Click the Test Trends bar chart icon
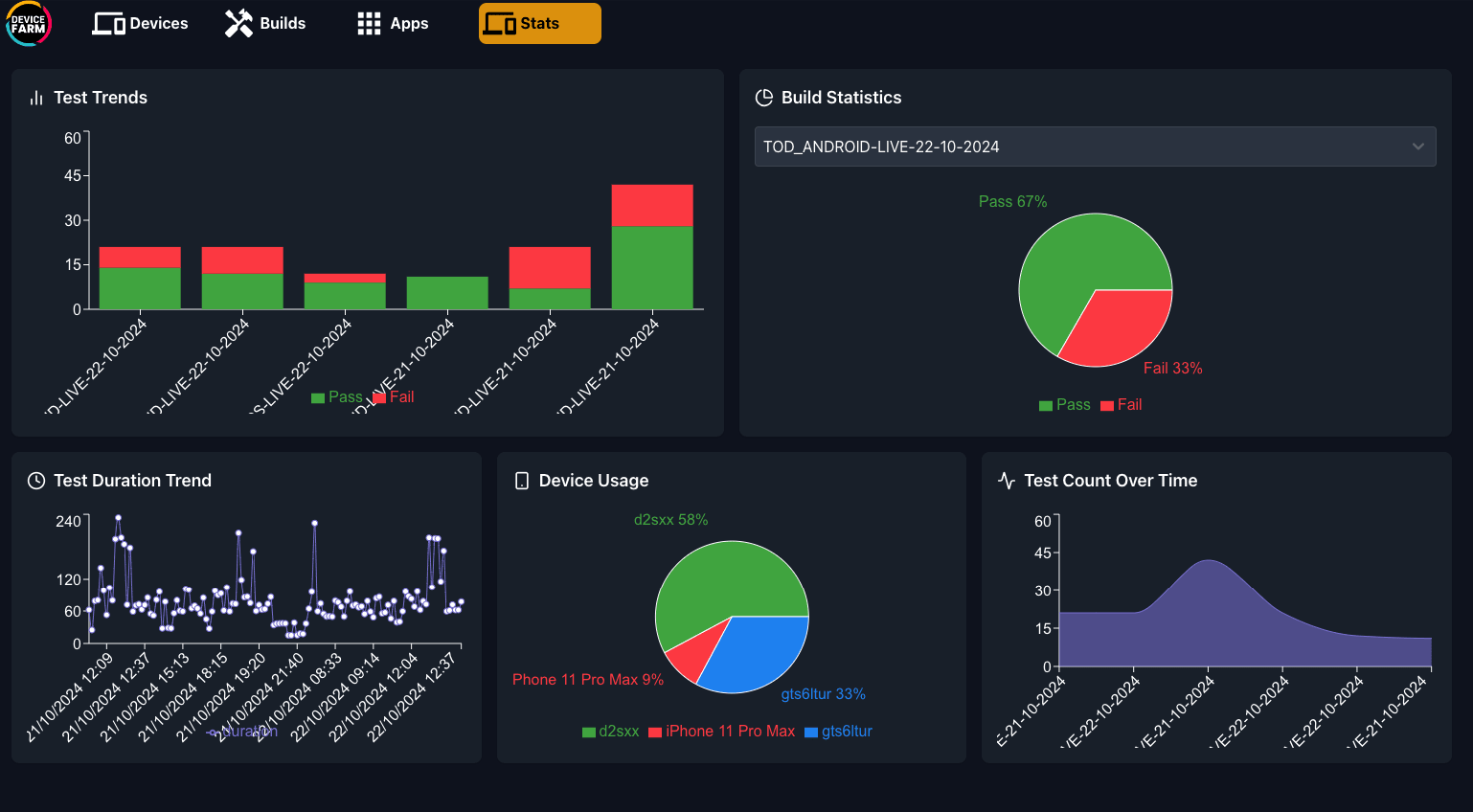This screenshot has height=812, width=1473. [36, 98]
